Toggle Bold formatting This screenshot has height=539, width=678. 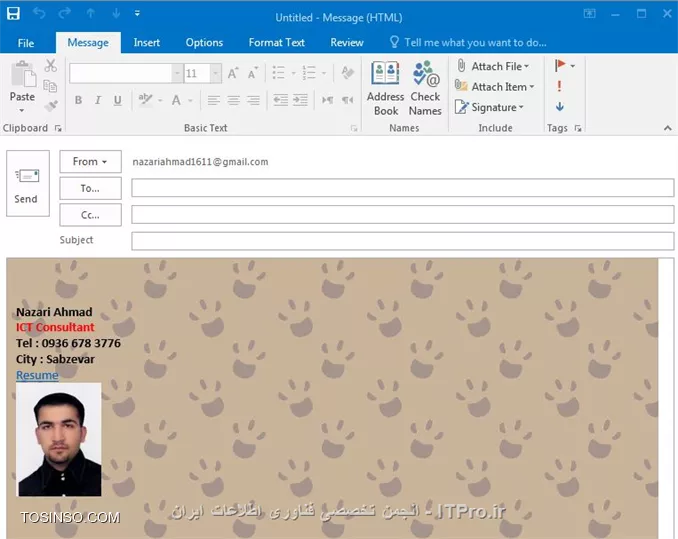(78, 100)
